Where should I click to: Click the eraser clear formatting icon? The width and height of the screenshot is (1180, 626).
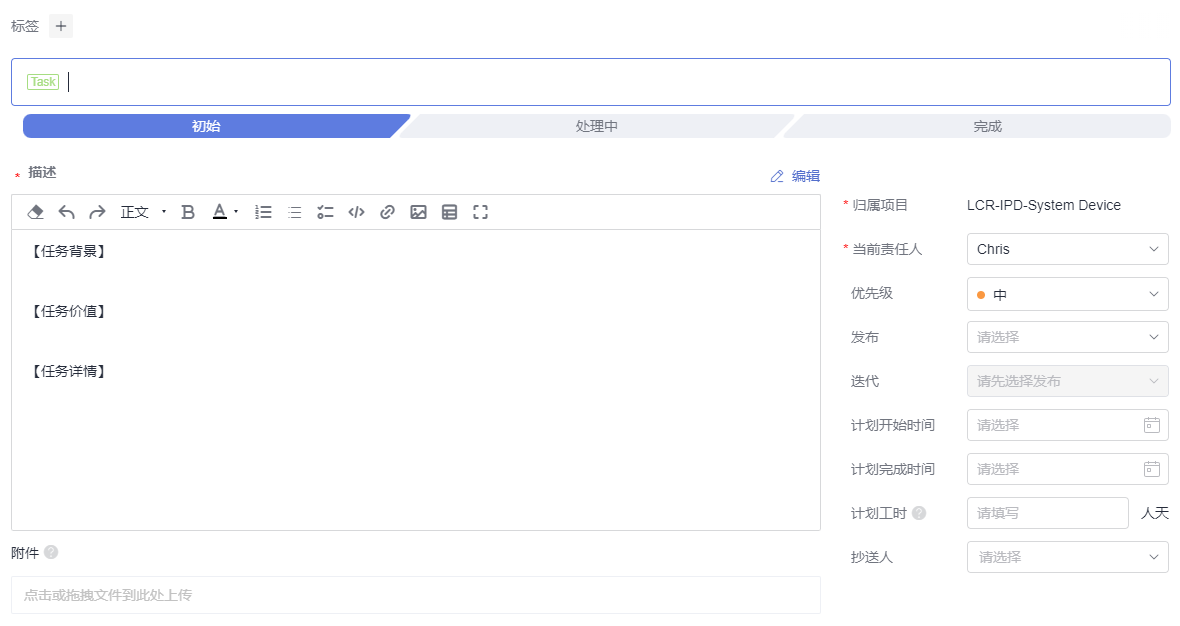(35, 212)
